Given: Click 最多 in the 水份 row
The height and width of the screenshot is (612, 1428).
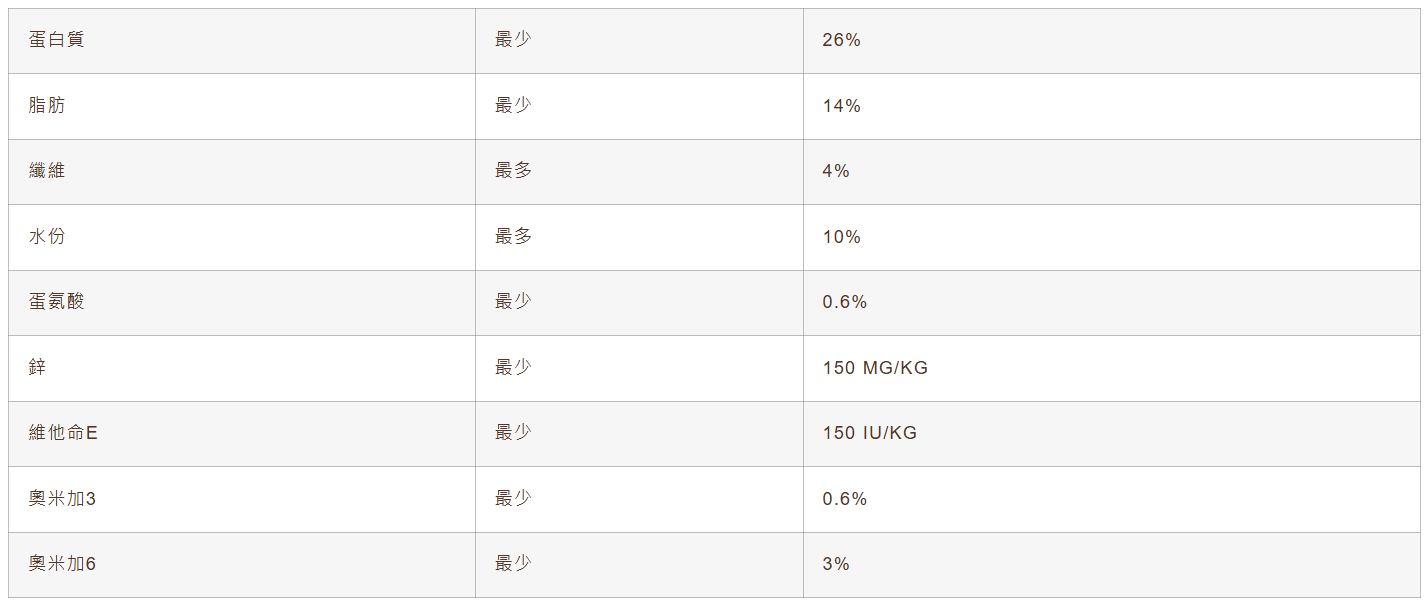Looking at the screenshot, I should click(514, 237).
